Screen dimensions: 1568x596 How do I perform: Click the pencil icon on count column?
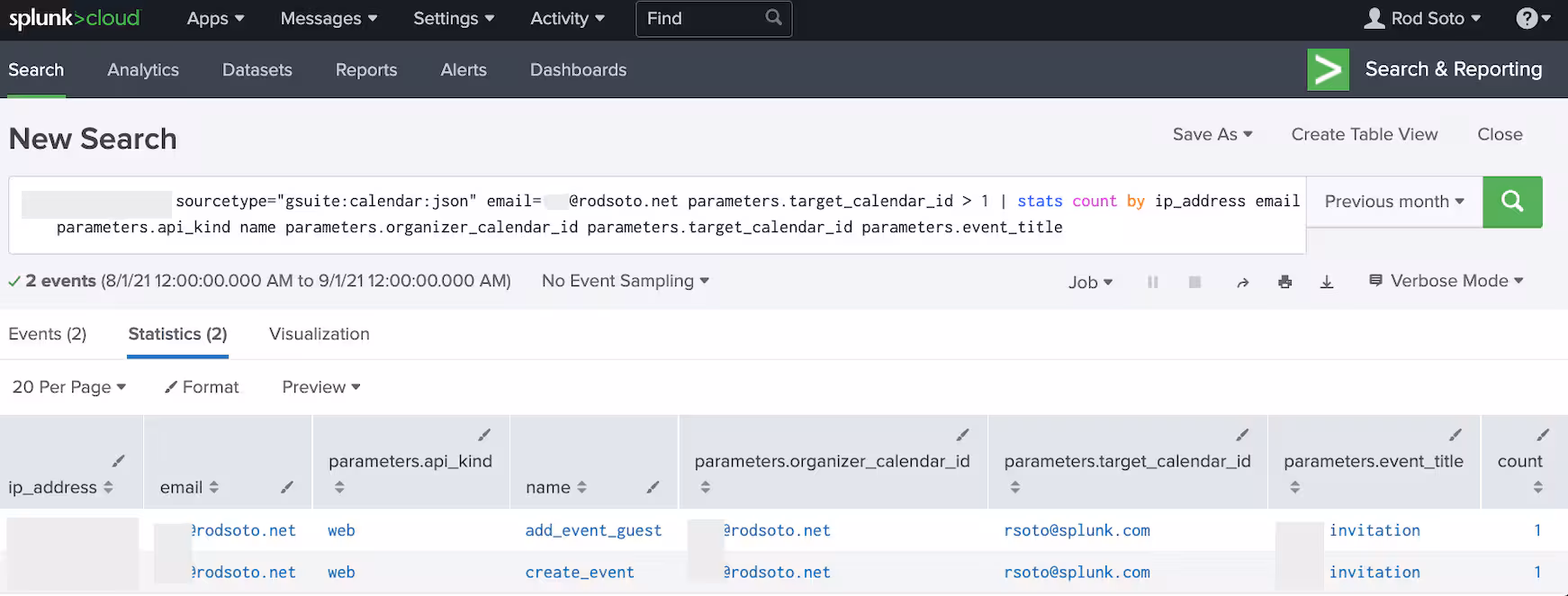(x=1543, y=435)
